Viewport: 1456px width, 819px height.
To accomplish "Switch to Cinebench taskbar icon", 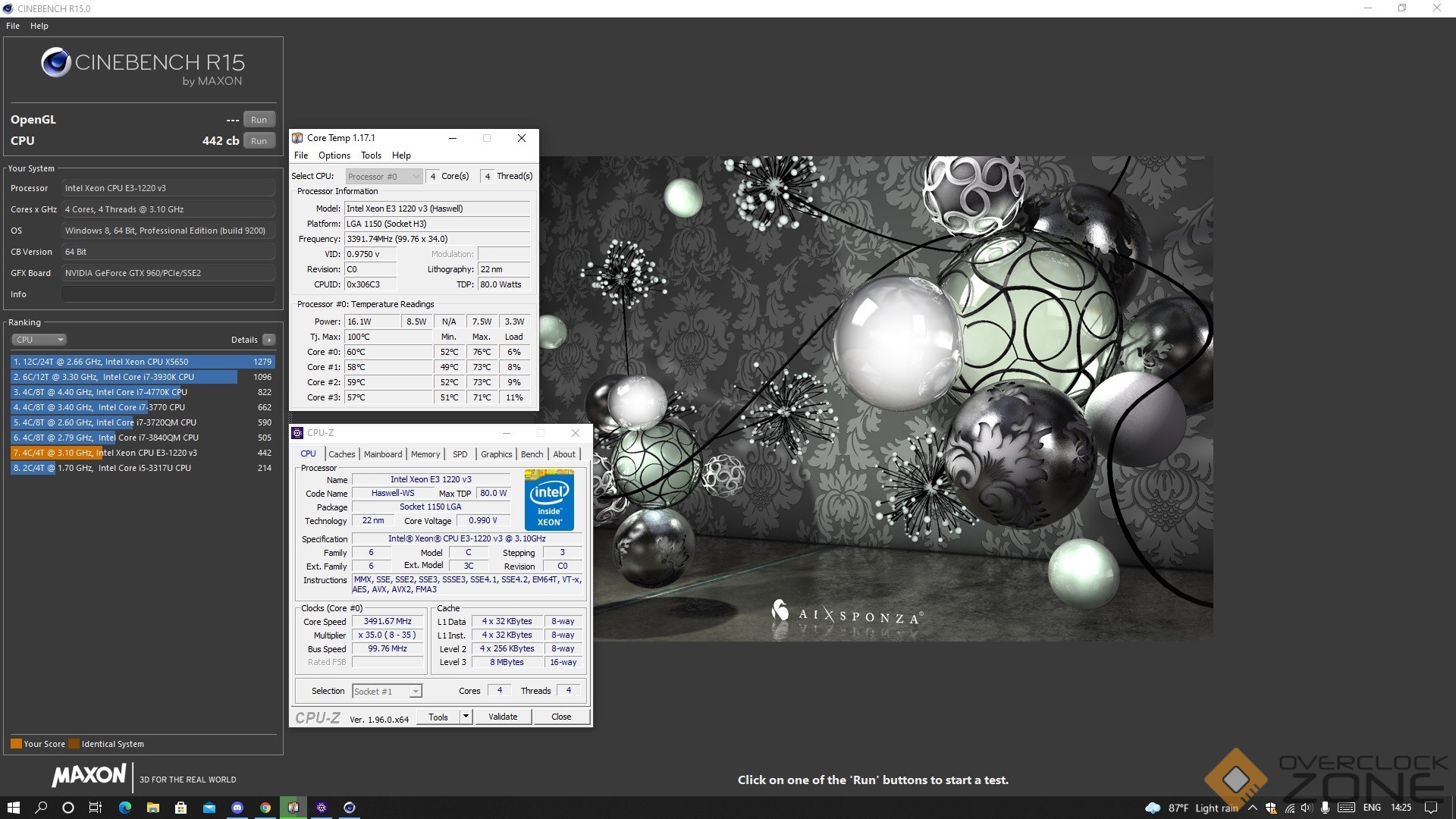I will pos(349,808).
